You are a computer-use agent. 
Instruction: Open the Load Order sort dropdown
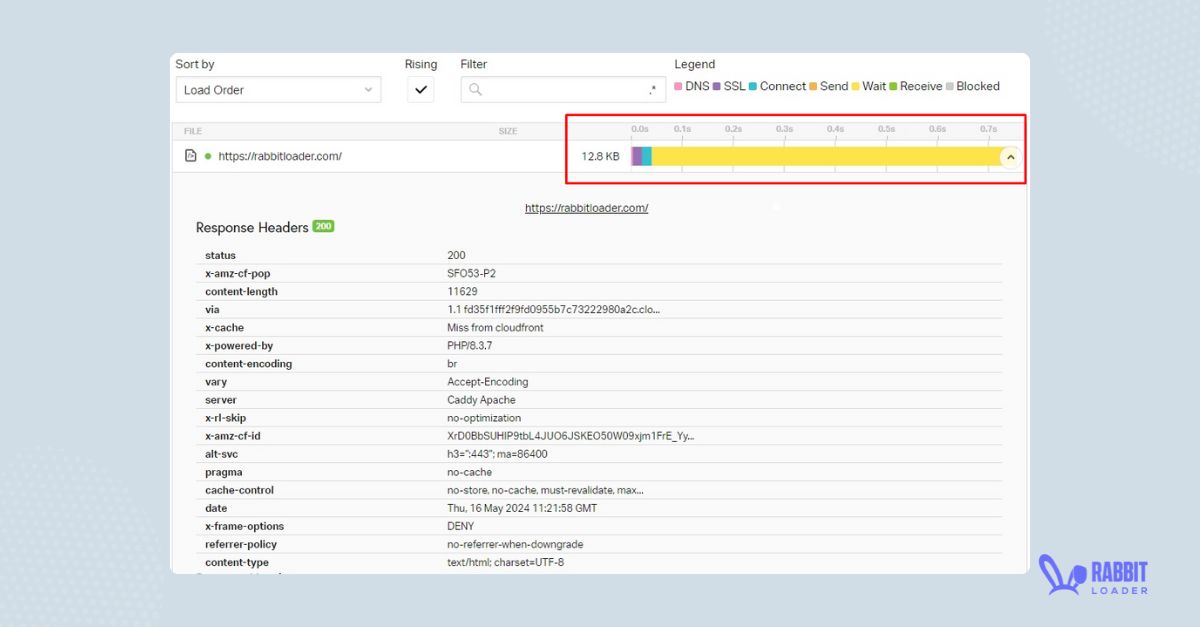pos(278,89)
